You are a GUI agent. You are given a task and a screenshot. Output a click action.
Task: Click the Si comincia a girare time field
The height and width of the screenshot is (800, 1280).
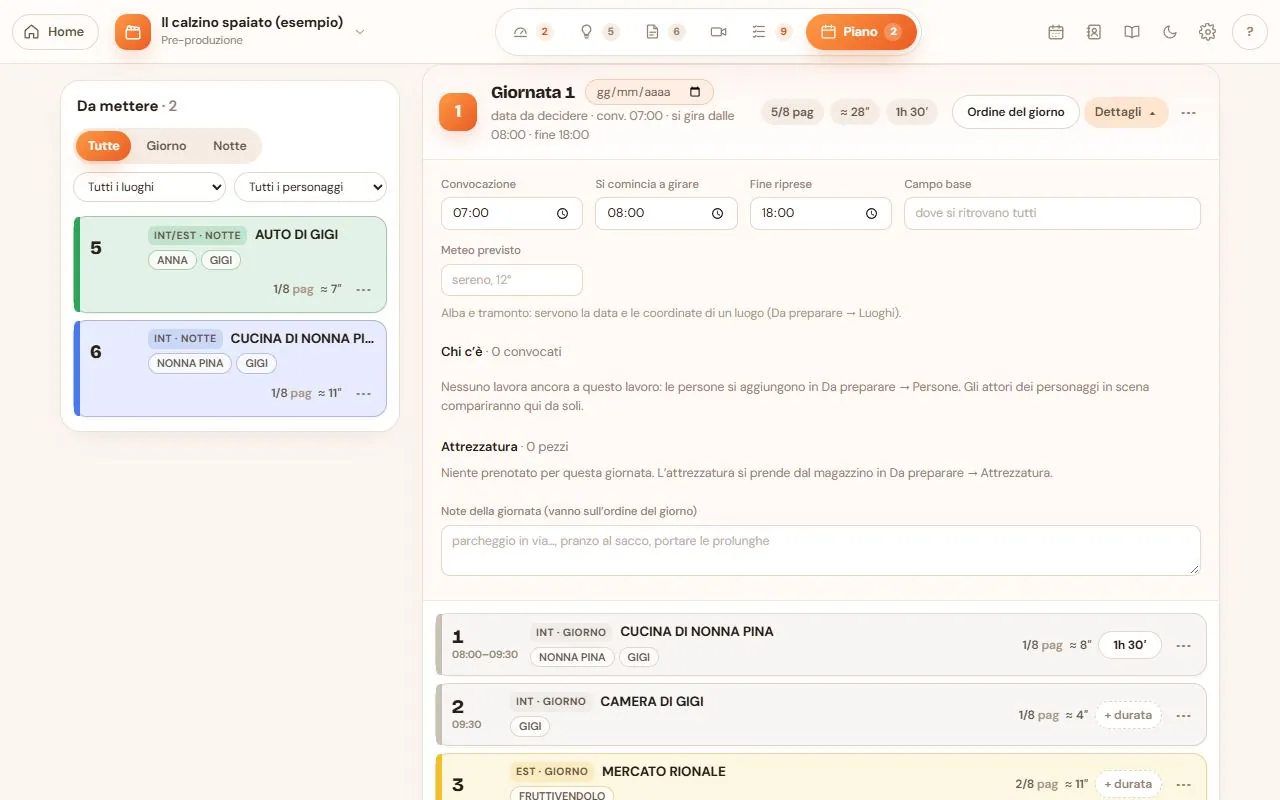666,213
